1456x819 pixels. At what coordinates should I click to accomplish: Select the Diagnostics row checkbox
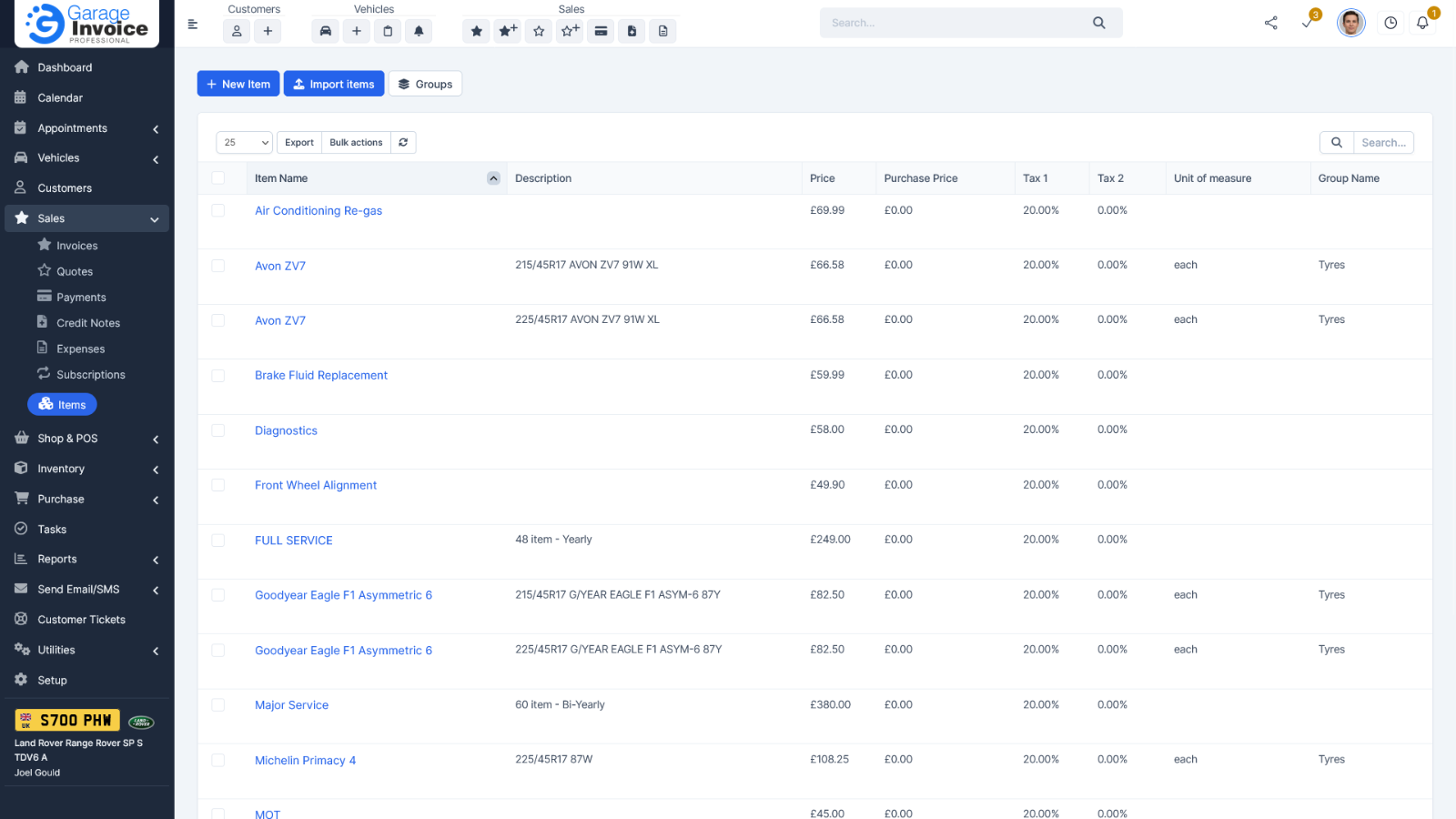pos(218,430)
